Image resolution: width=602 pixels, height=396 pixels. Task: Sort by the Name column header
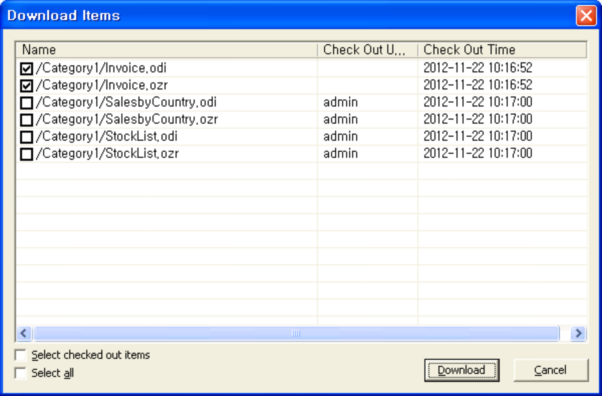tap(167, 50)
